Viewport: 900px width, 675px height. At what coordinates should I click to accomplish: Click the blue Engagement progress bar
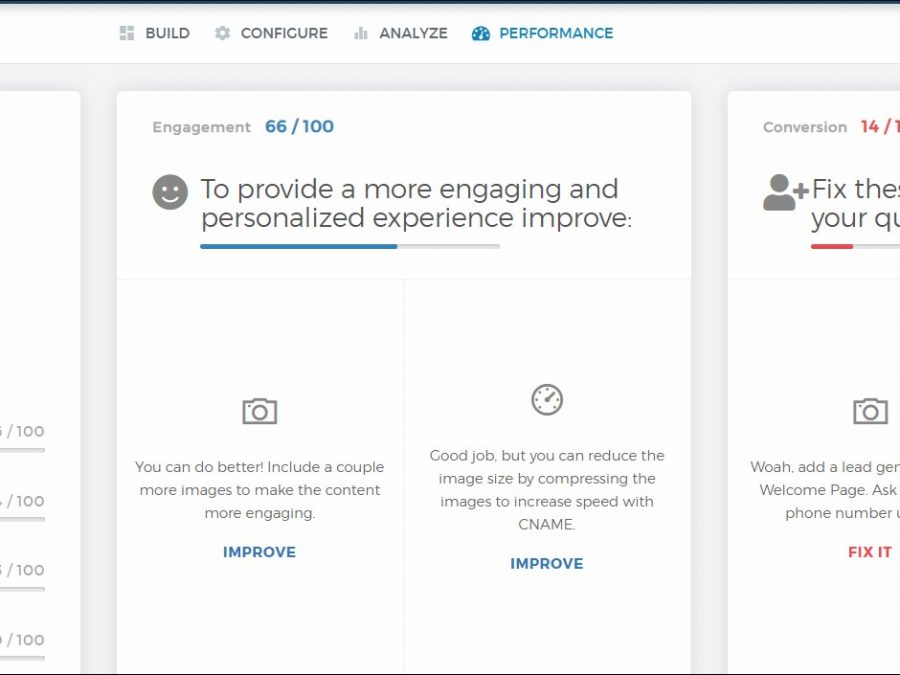pos(299,246)
